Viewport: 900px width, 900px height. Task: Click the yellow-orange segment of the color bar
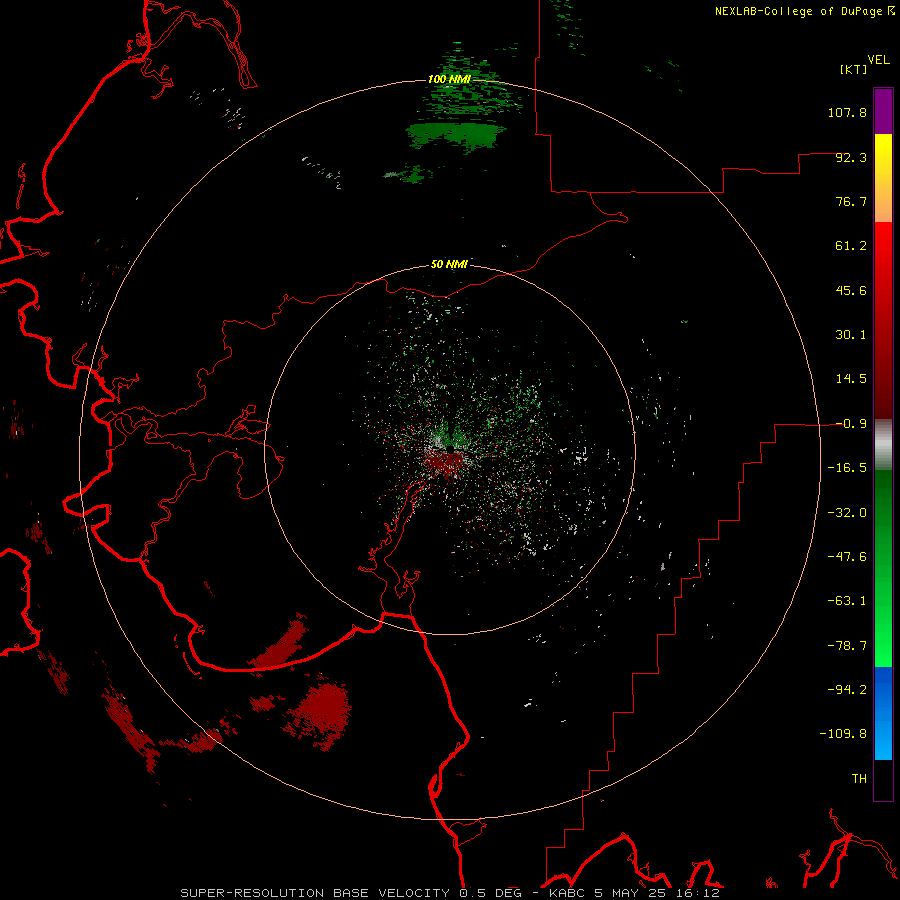[x=883, y=178]
